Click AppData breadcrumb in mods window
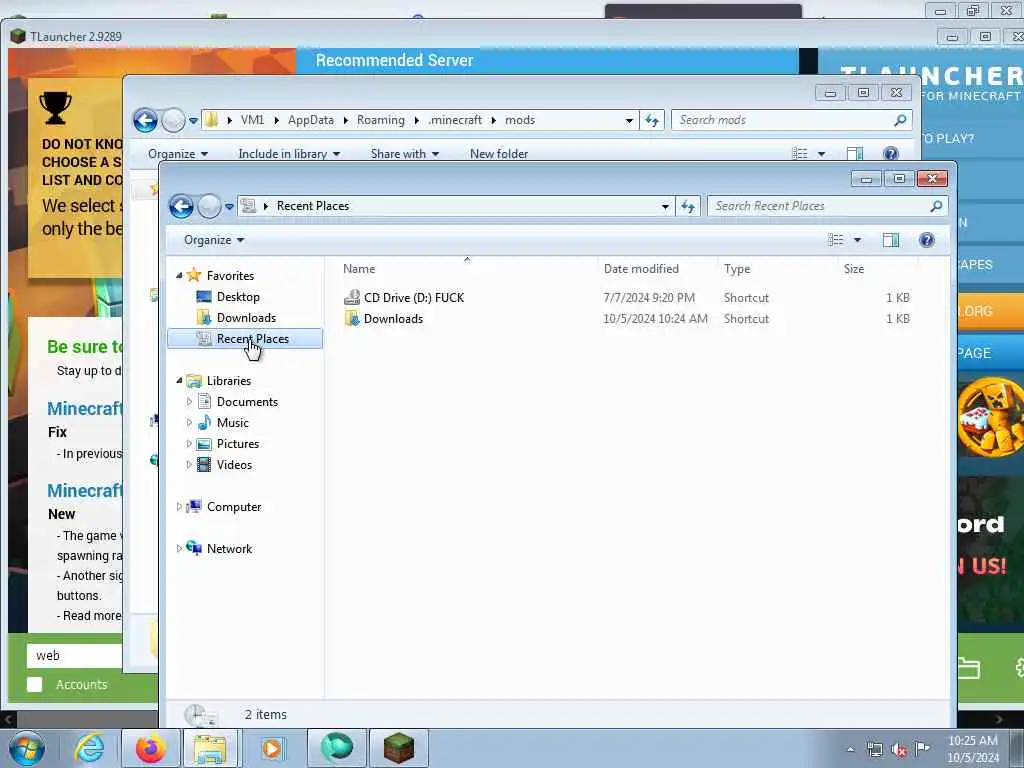Viewport: 1024px width, 768px height. 310,120
